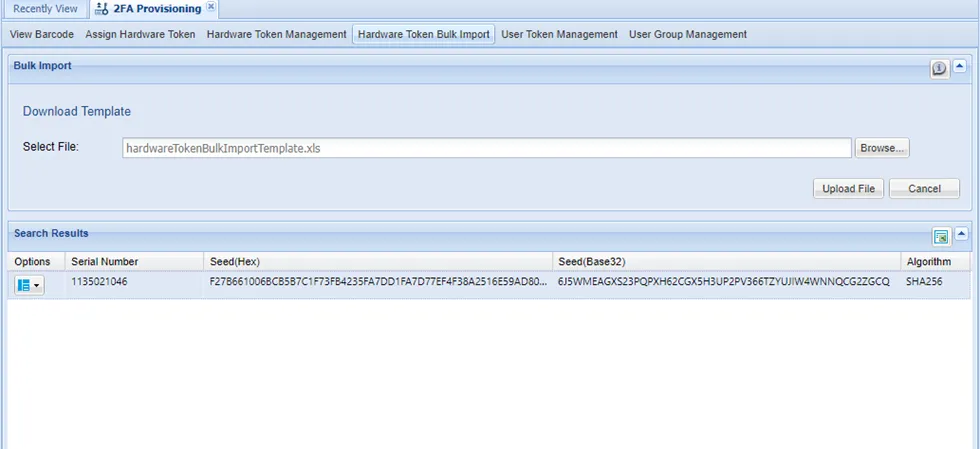The image size is (980, 449).
Task: Open the View Barcode section
Action: click(x=42, y=34)
